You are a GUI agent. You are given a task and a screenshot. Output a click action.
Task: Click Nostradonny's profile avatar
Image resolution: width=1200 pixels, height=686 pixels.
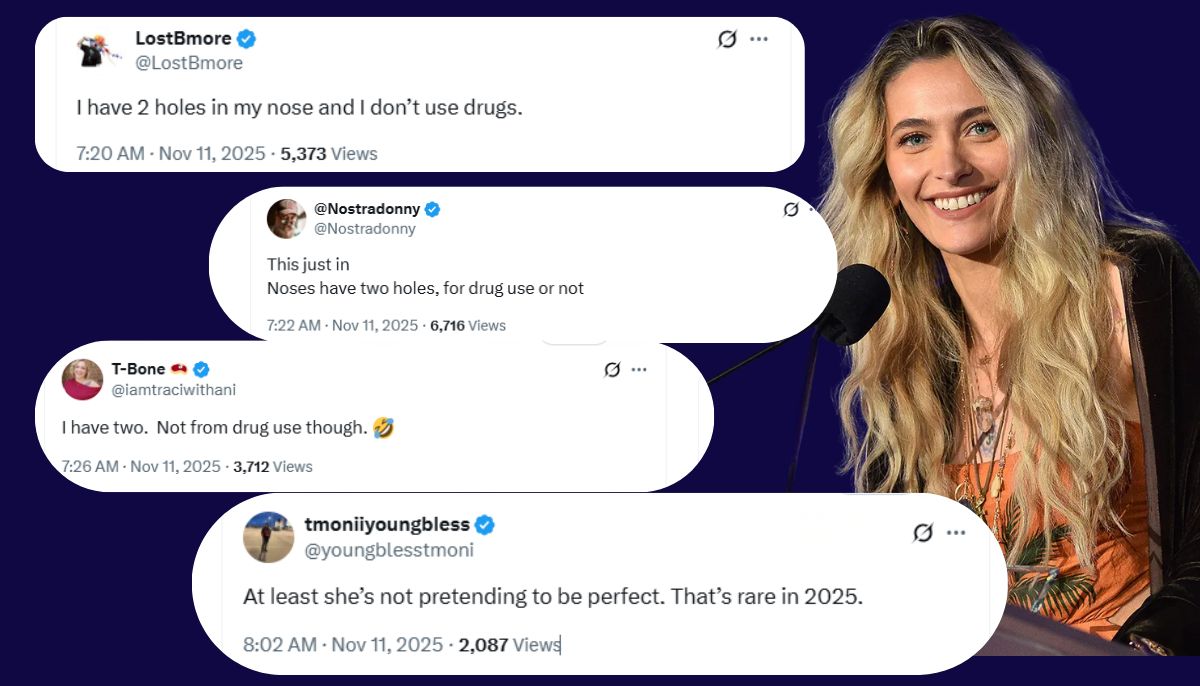click(x=286, y=218)
